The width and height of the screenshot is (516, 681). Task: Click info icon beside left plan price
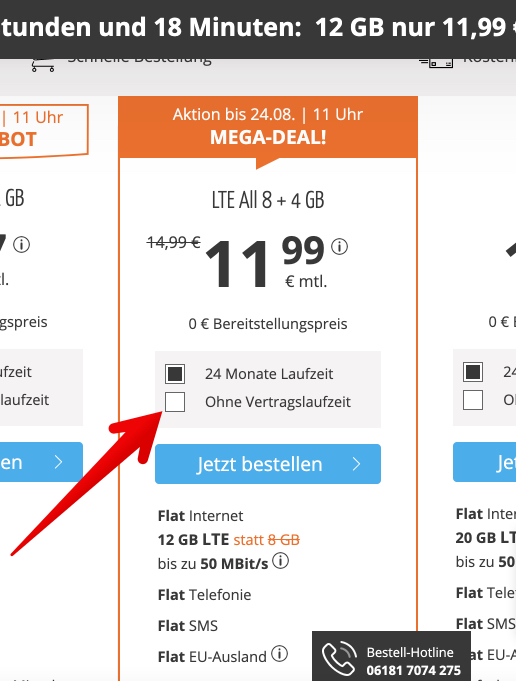coord(21,245)
